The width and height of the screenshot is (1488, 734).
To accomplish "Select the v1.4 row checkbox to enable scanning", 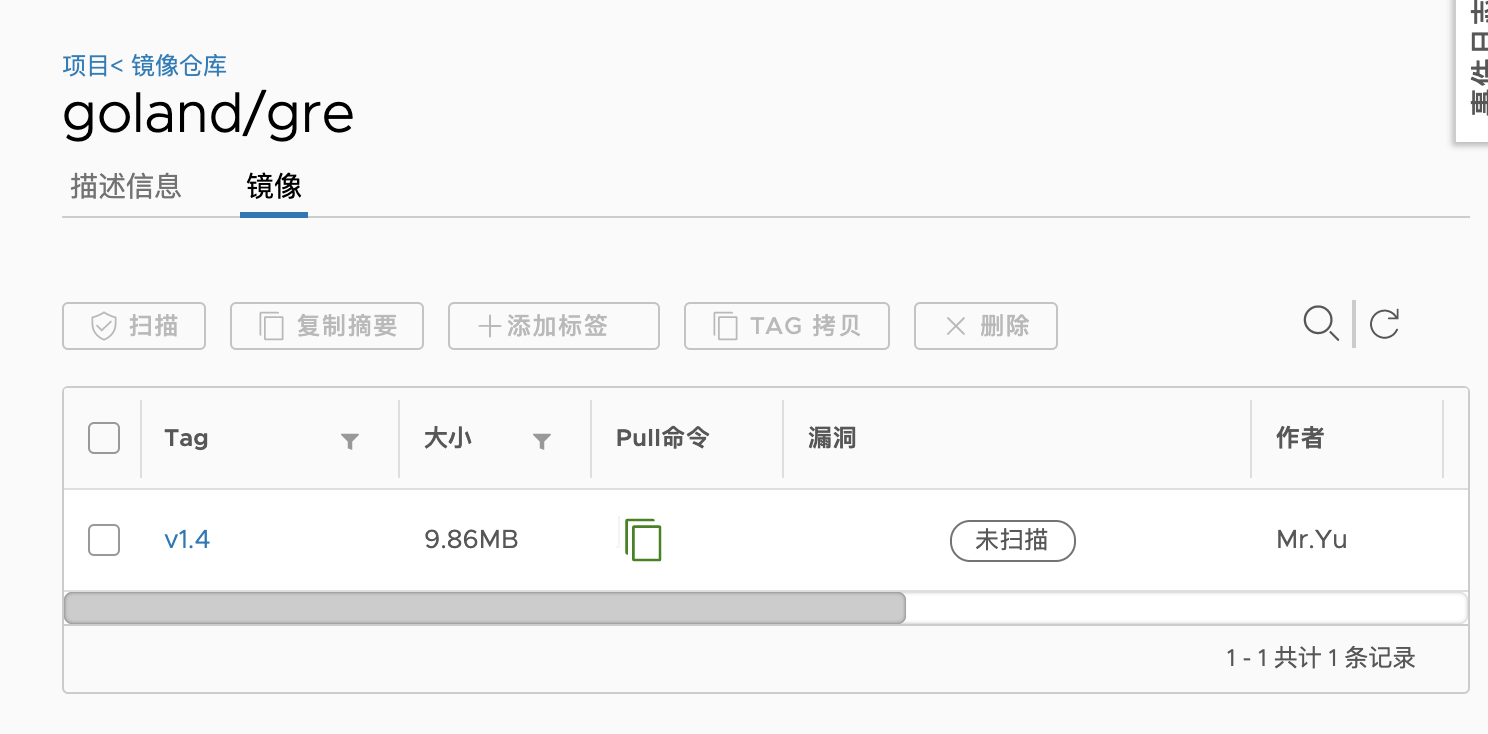I will click(x=103, y=539).
